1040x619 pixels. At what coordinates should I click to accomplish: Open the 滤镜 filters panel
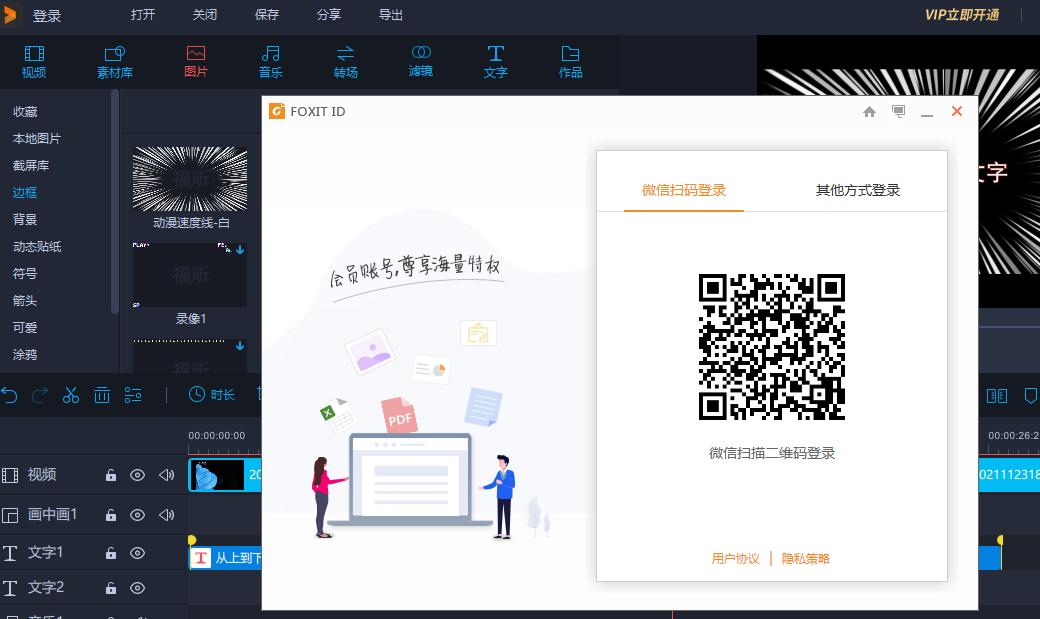pos(421,62)
